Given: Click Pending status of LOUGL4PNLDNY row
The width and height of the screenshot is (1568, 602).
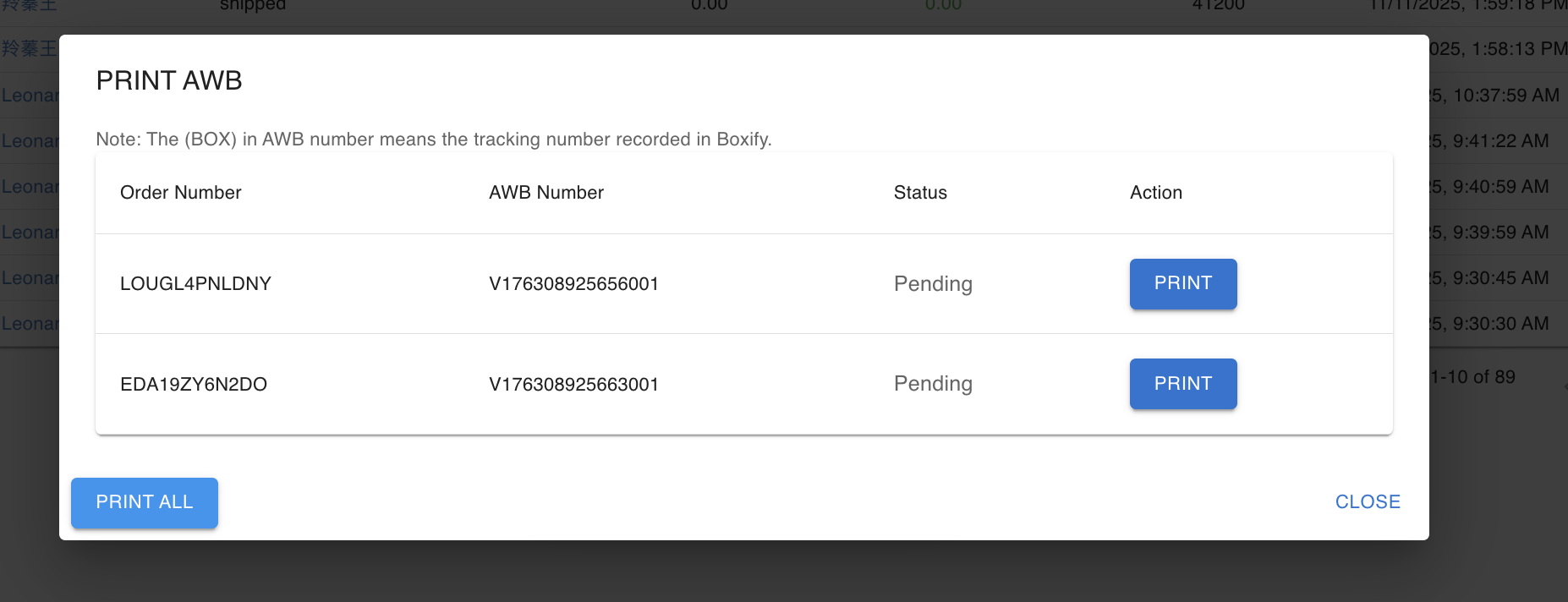Looking at the screenshot, I should [933, 284].
